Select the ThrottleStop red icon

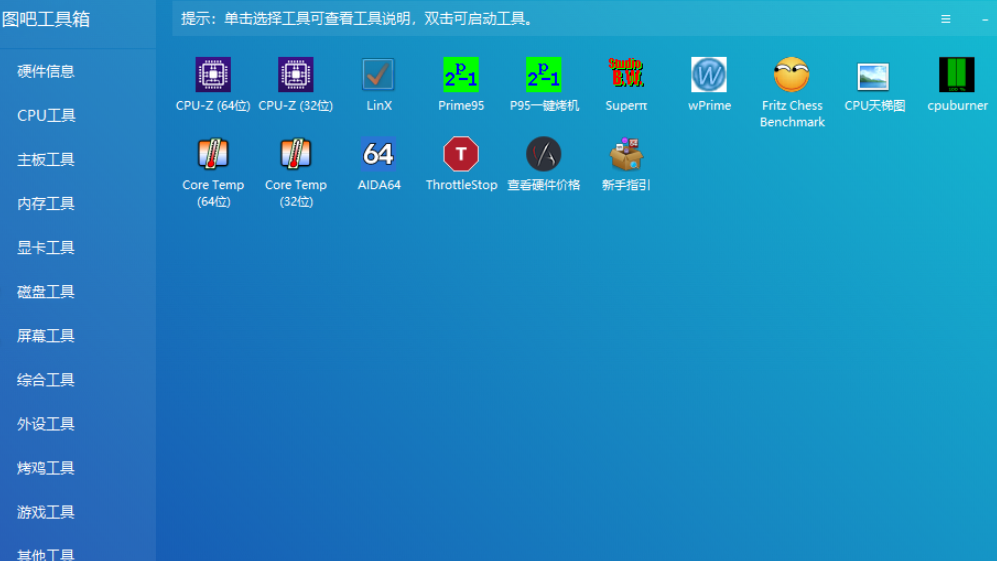point(461,154)
